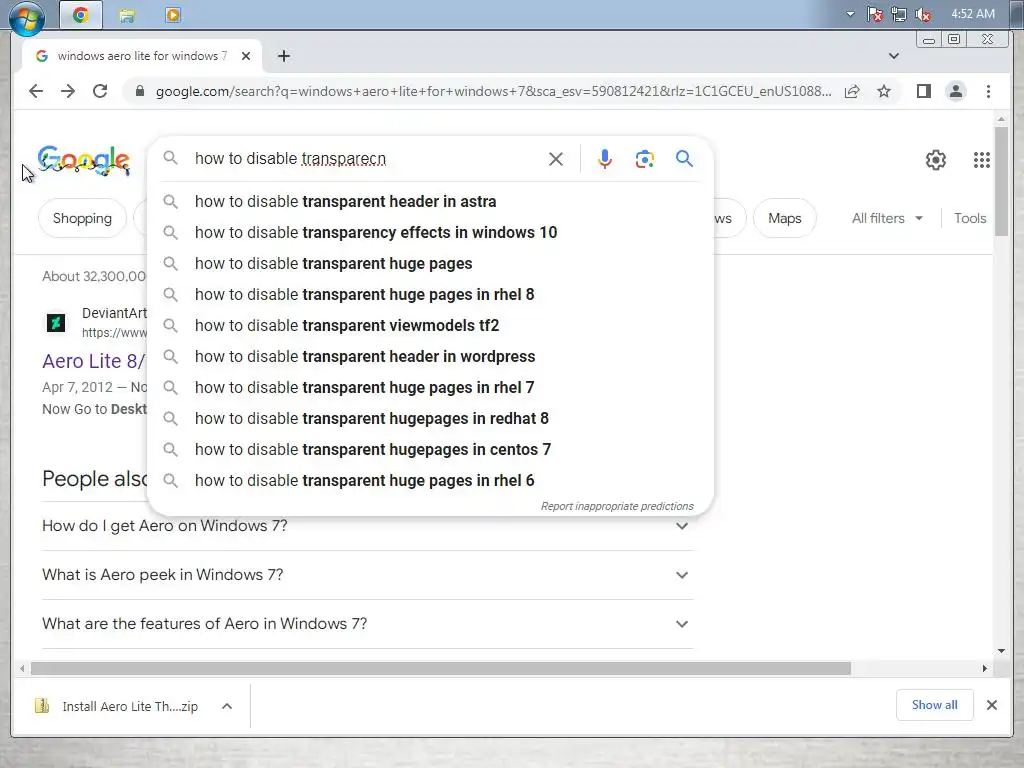Filter results by Maps
This screenshot has height=768, width=1024.
784,218
